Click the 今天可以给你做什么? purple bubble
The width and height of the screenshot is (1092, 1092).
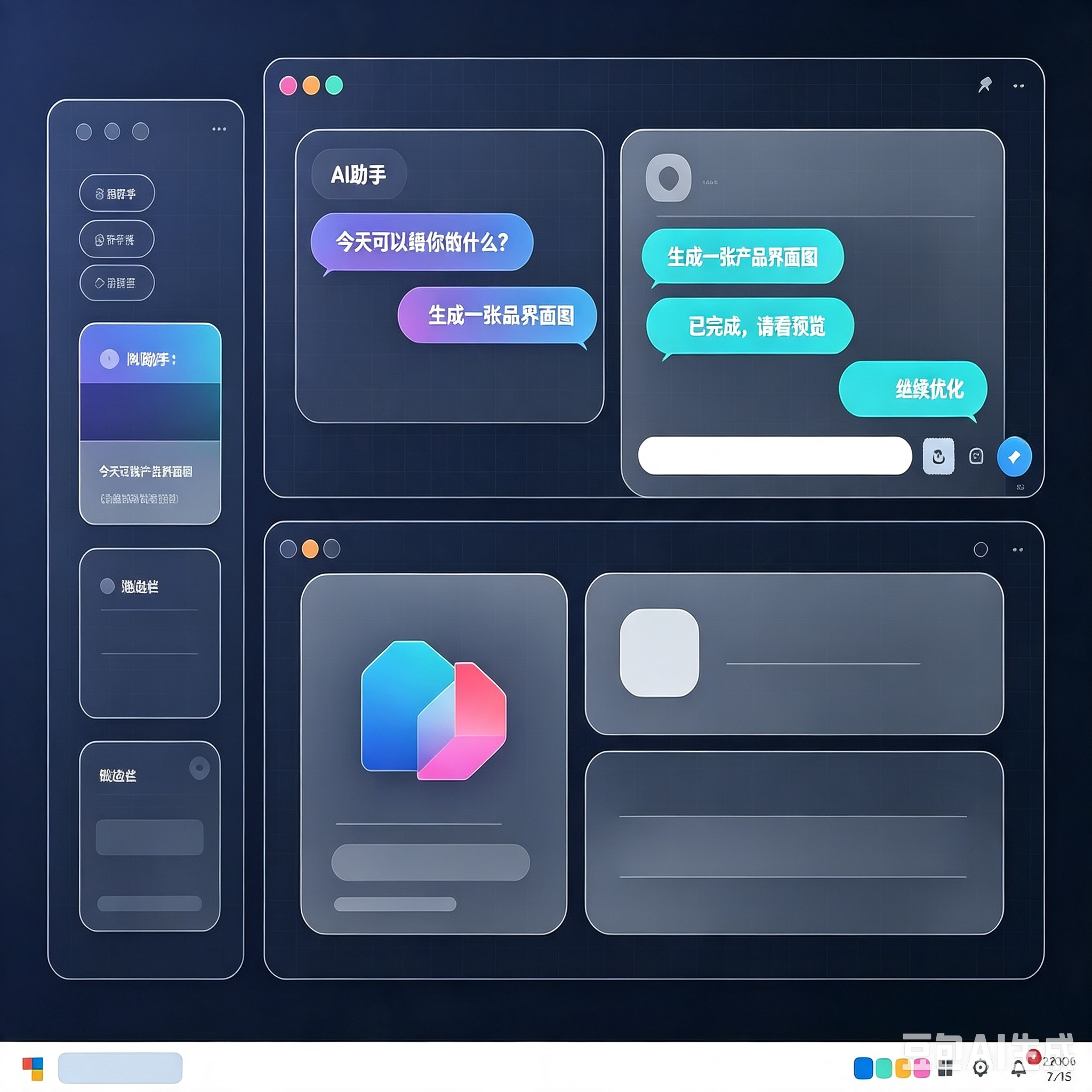422,243
